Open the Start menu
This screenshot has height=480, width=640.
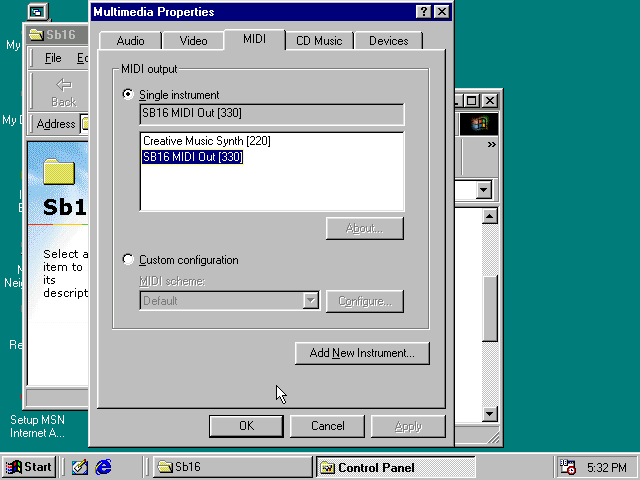pyautogui.click(x=29, y=467)
